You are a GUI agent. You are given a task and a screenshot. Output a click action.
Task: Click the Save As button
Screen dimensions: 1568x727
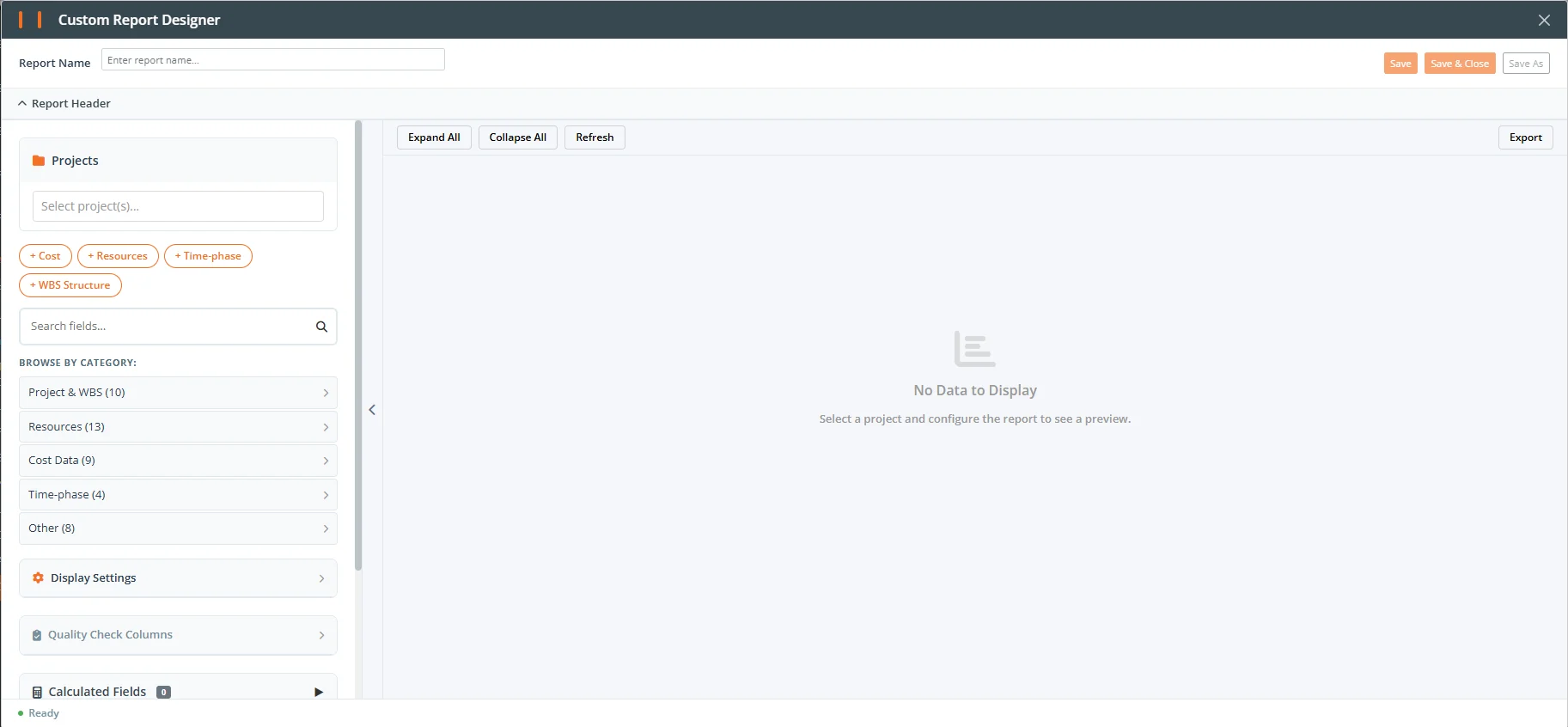pyautogui.click(x=1526, y=64)
